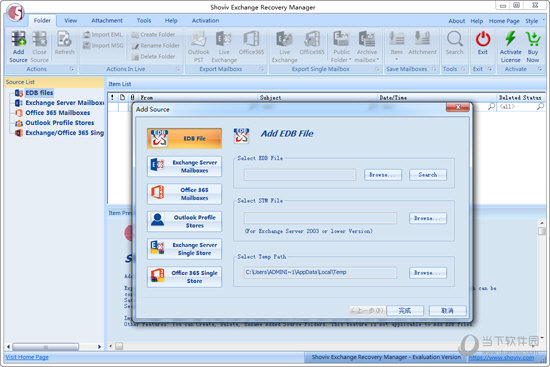Open the Attachment ribbon tab

(107, 21)
